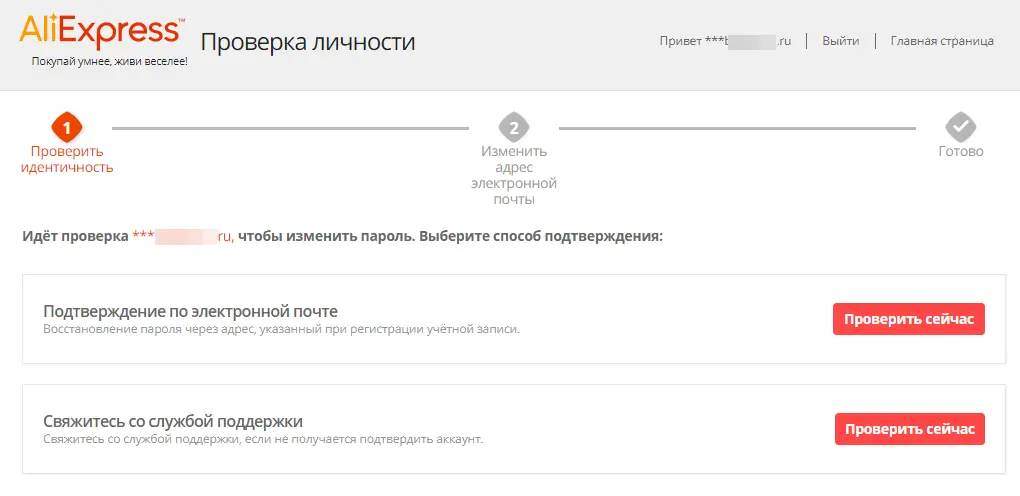1020x496 pixels.
Task: Click the Привет masked email greeting
Action: coord(725,41)
